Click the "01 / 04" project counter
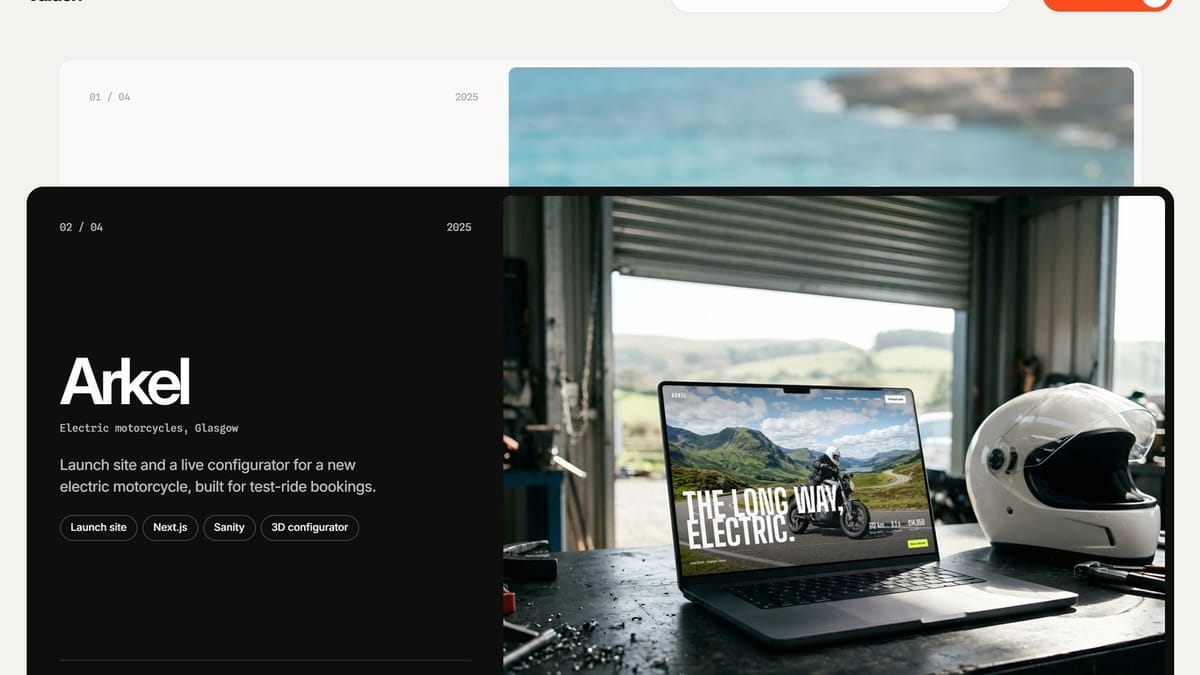The width and height of the screenshot is (1200, 675). pos(110,97)
